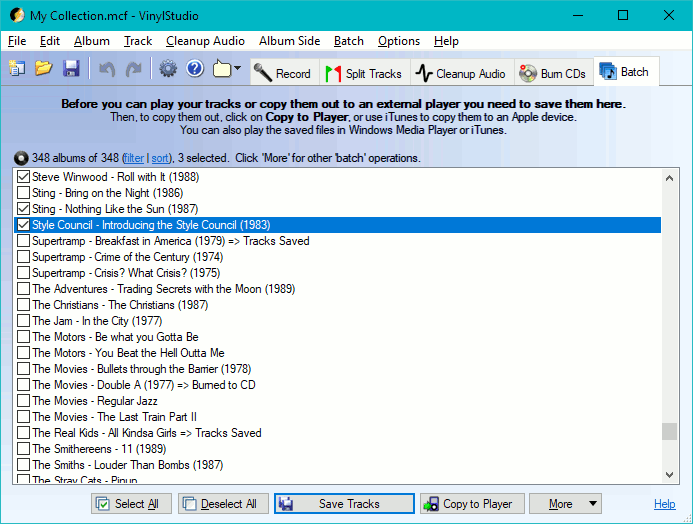Click the album list scroll up arrow
Screen dimensions: 693x524
[x=669, y=178]
